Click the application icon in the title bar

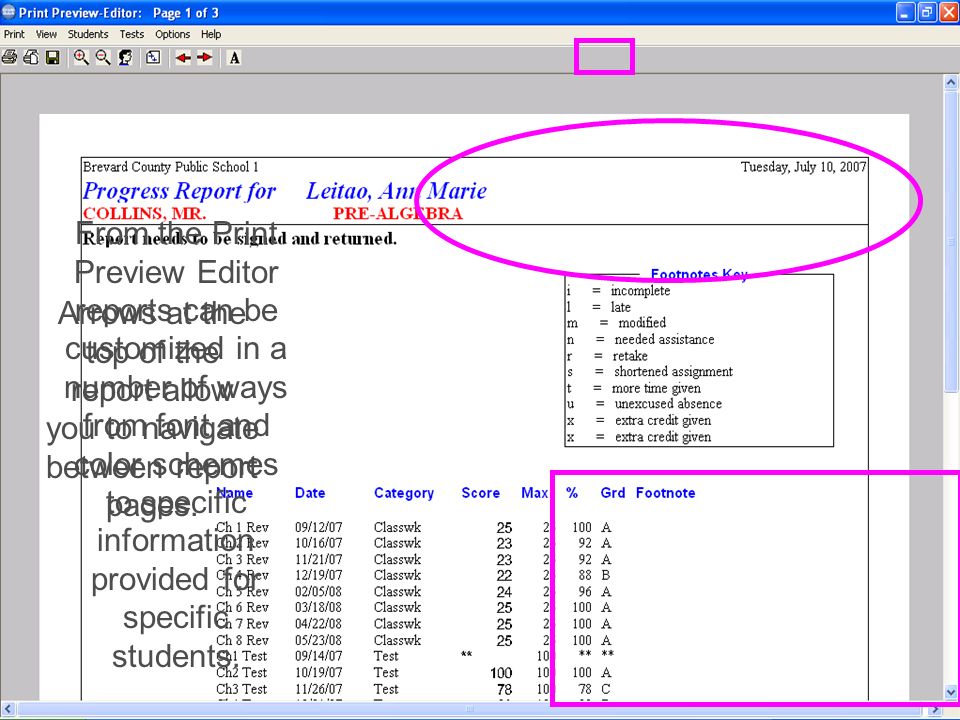tap(9, 12)
